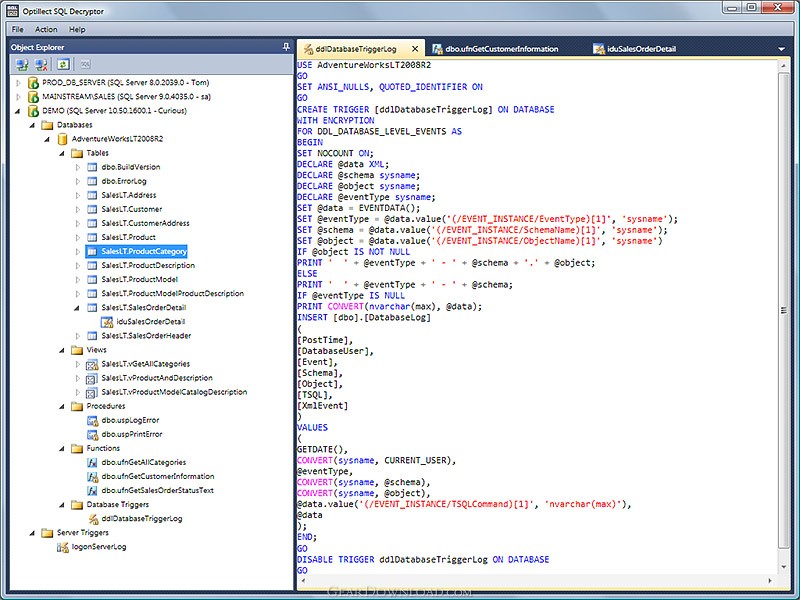This screenshot has width=800, height=600.
Task: Select dbo.uspPrintError in the Procedures folder
Action: pos(130,435)
